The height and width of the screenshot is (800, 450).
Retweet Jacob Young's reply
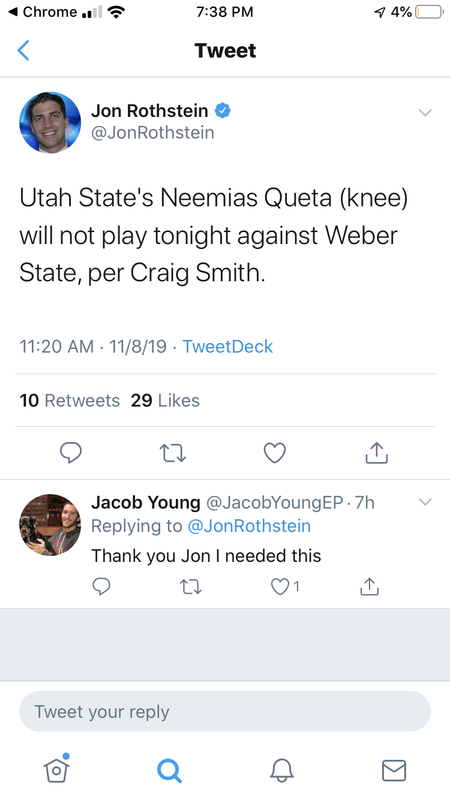pos(191,587)
